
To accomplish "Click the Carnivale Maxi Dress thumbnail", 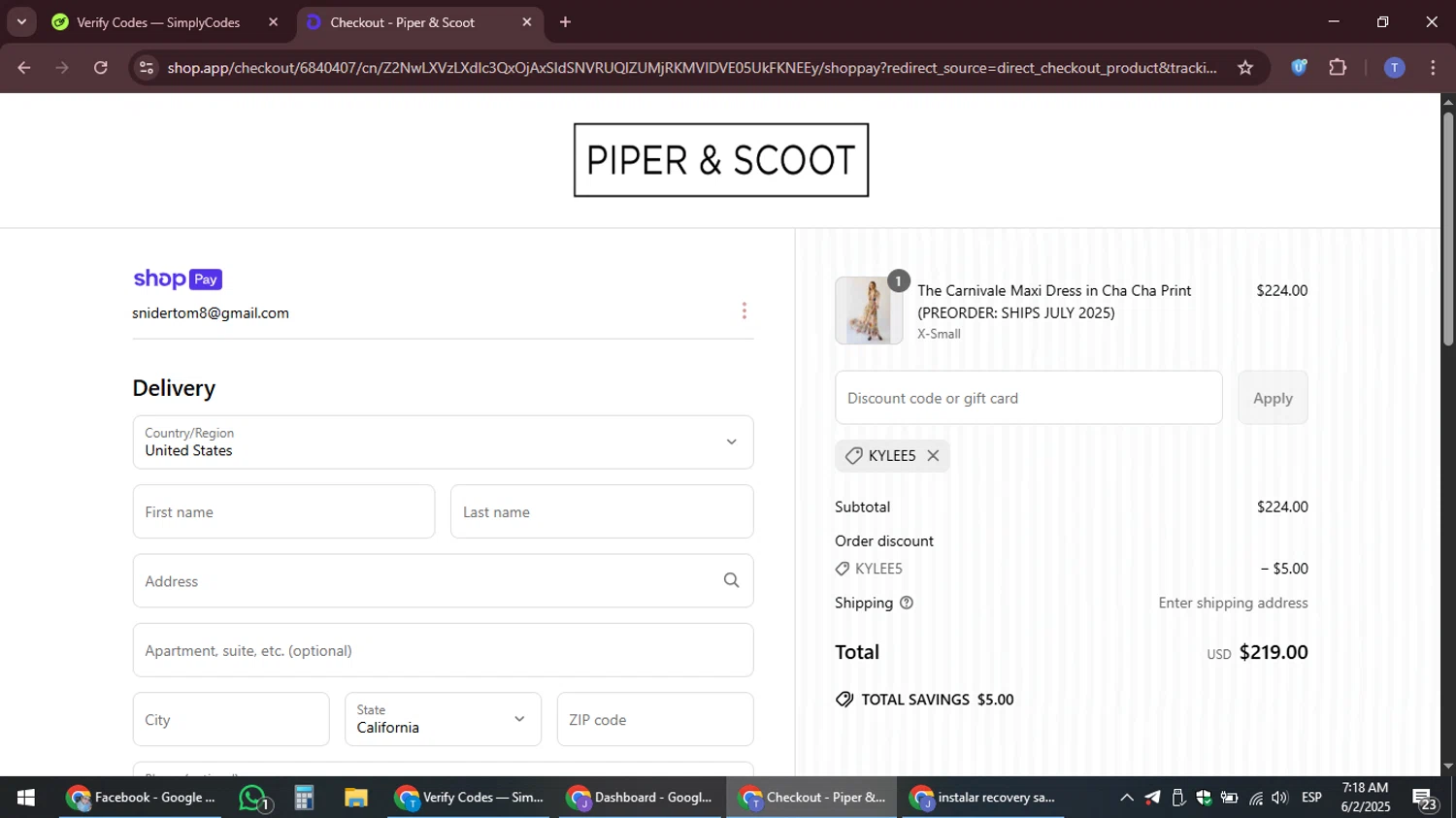I will pos(869,311).
